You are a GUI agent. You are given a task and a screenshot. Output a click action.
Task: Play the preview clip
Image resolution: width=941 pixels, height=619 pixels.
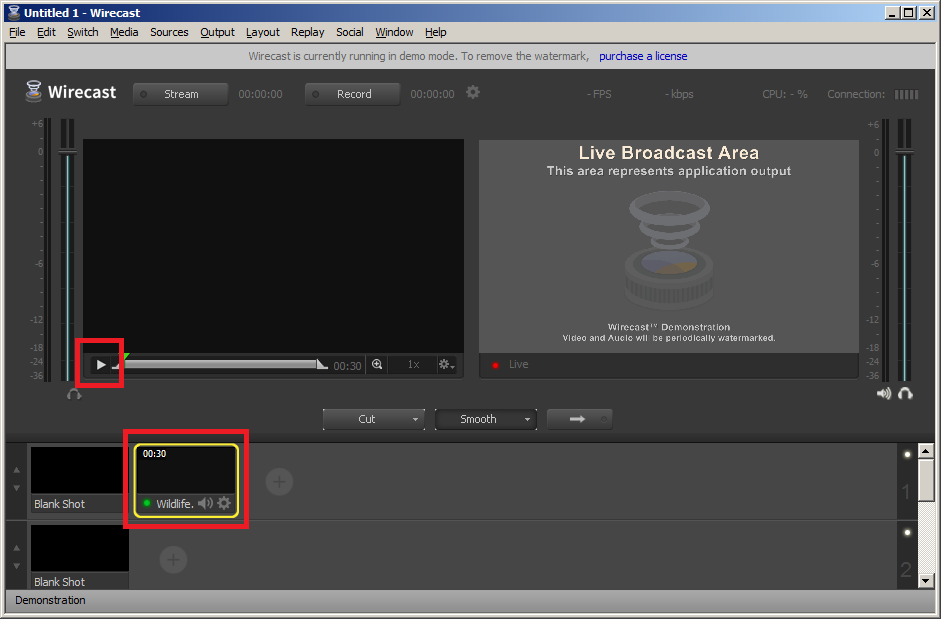pyautogui.click(x=101, y=364)
